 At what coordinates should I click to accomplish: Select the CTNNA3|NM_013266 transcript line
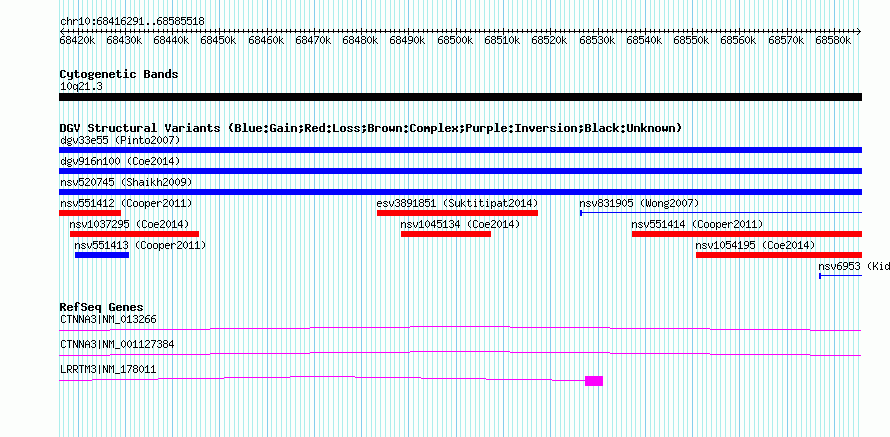[460, 329]
